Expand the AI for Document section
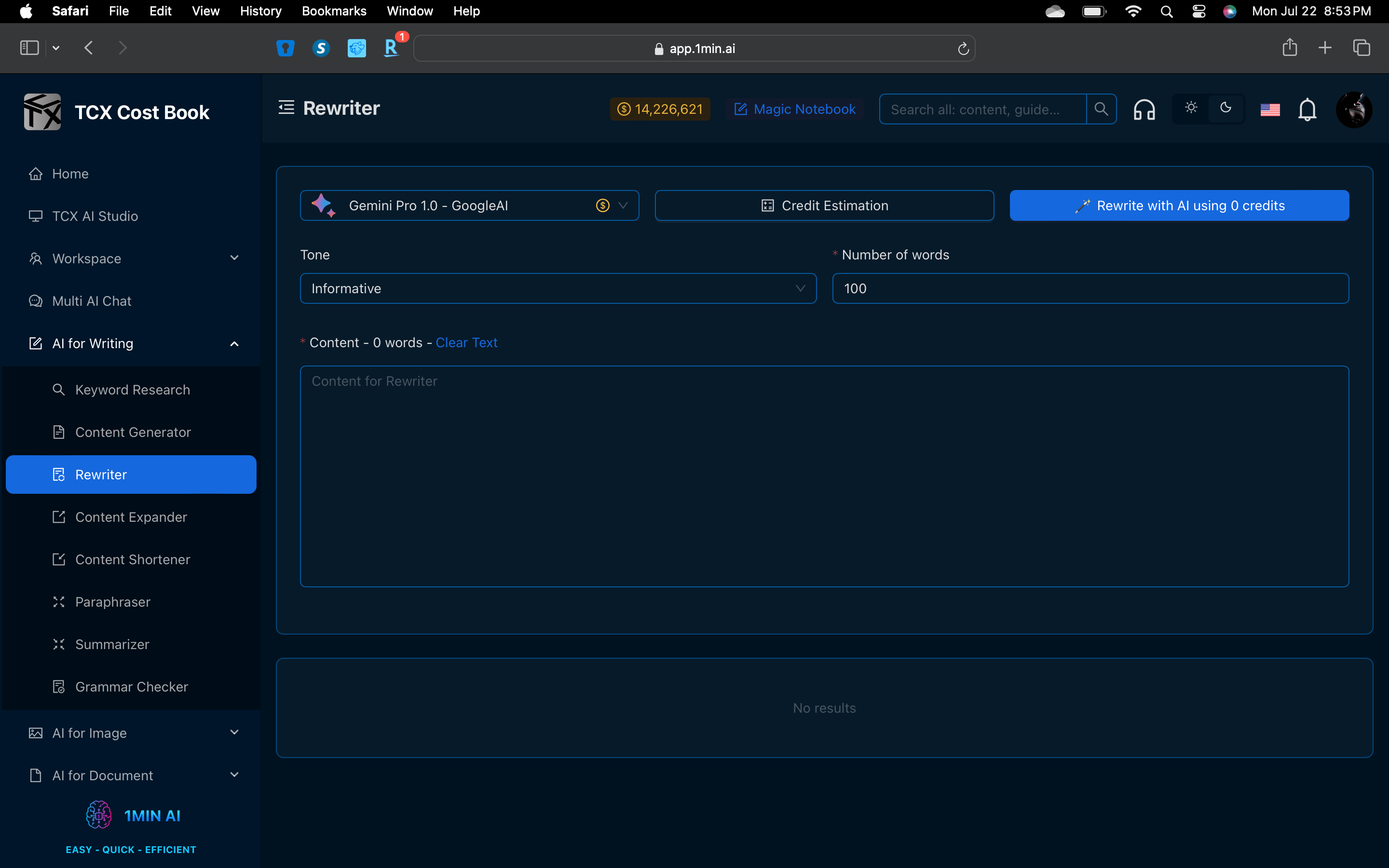 [131, 775]
